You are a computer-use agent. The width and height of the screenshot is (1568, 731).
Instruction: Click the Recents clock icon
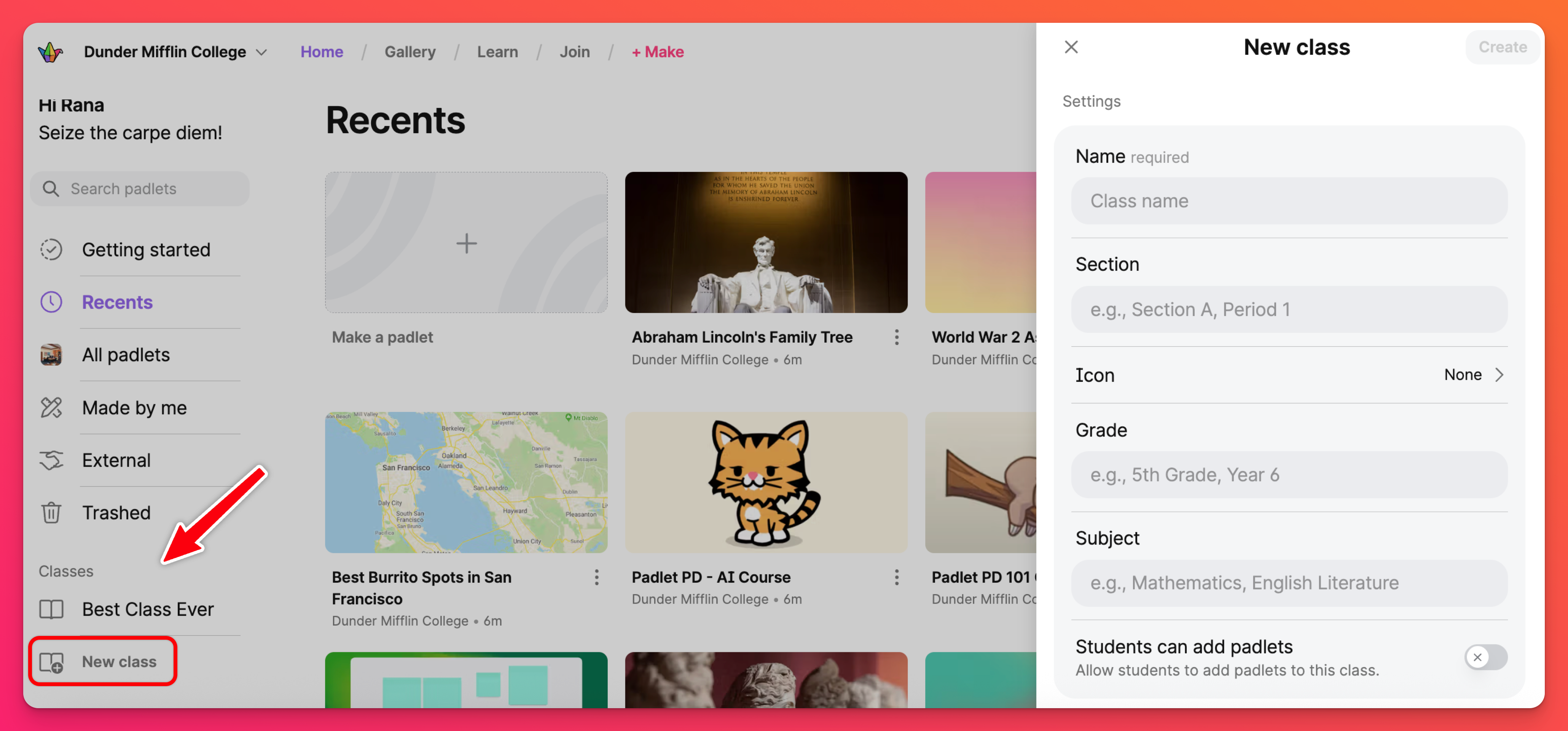(x=51, y=302)
